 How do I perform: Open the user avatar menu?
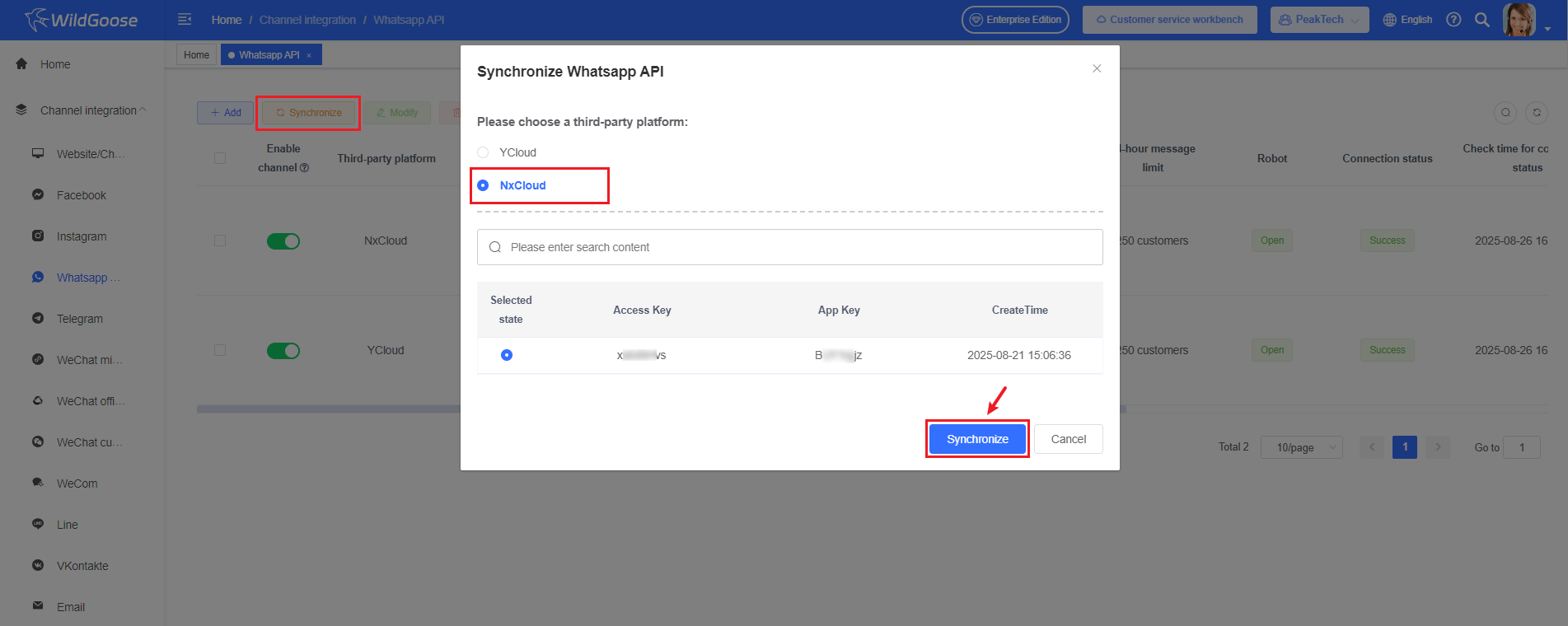(1519, 20)
